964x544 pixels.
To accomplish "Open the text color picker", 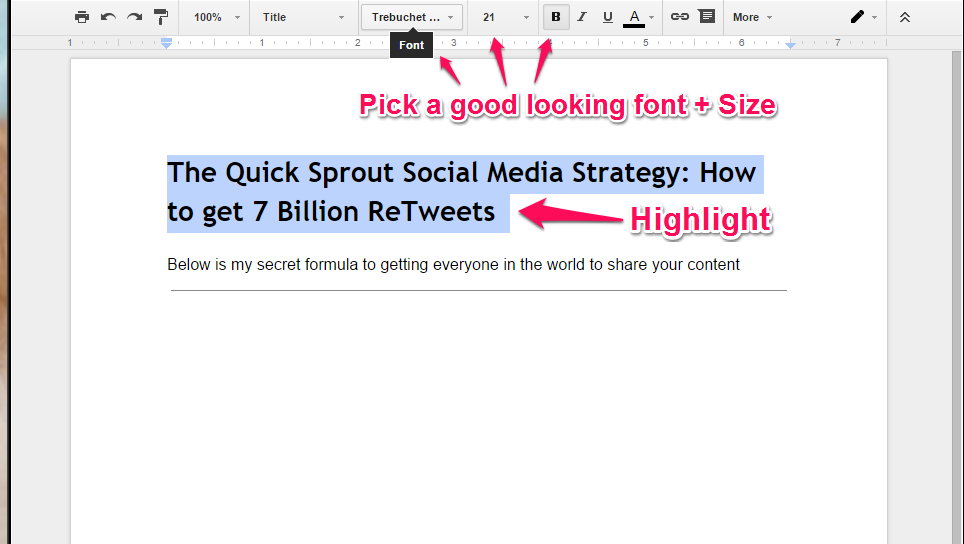I will point(639,17).
